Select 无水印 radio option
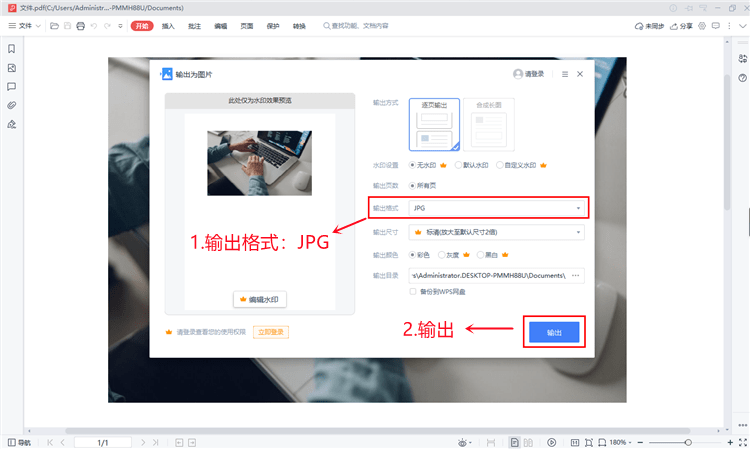750x449 pixels. 412,165
